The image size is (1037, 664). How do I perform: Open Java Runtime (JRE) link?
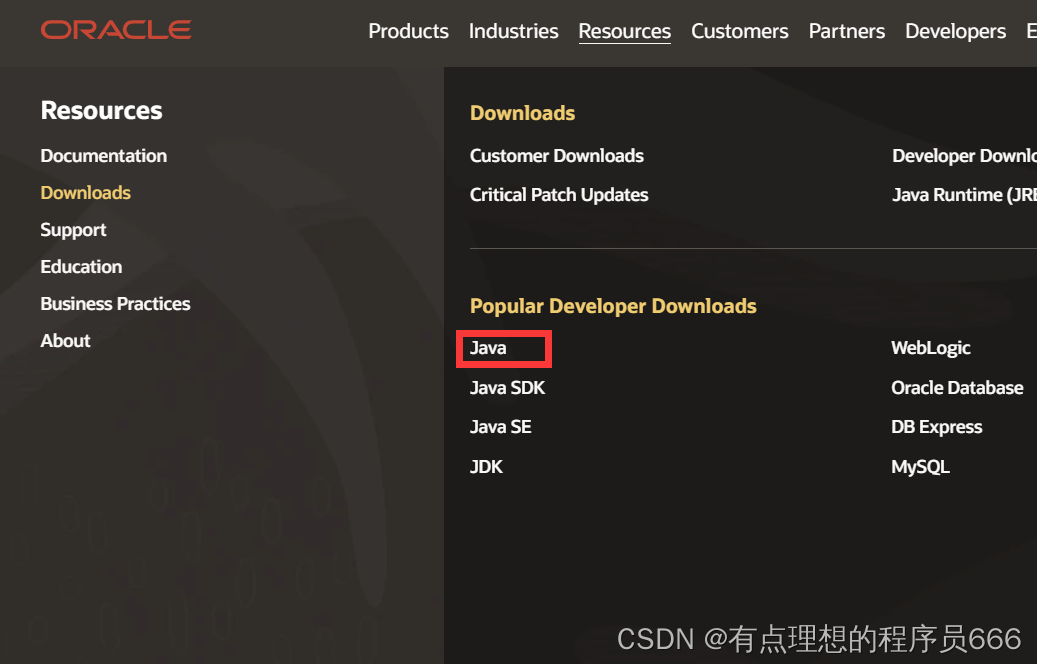click(x=964, y=195)
